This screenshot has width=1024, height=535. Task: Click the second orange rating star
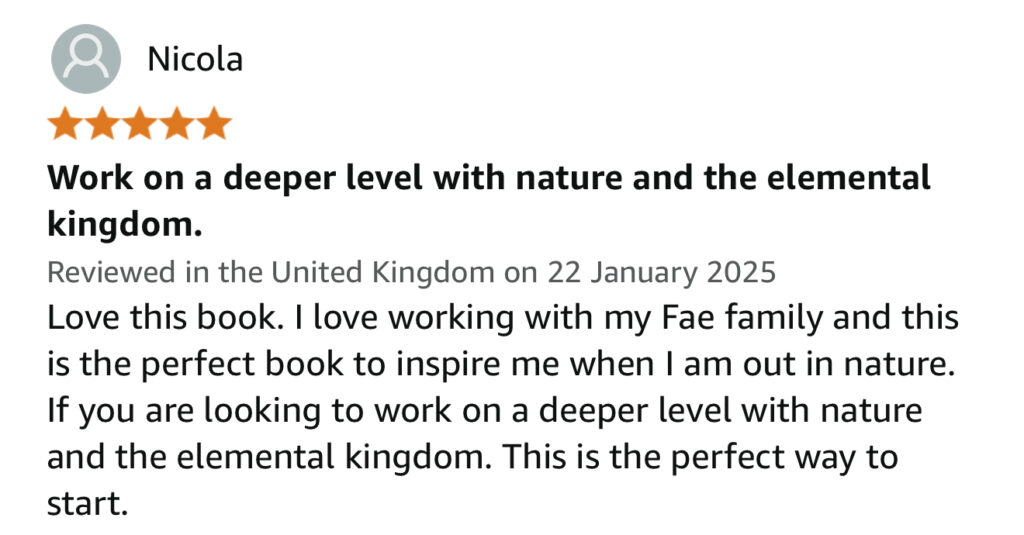coord(102,124)
